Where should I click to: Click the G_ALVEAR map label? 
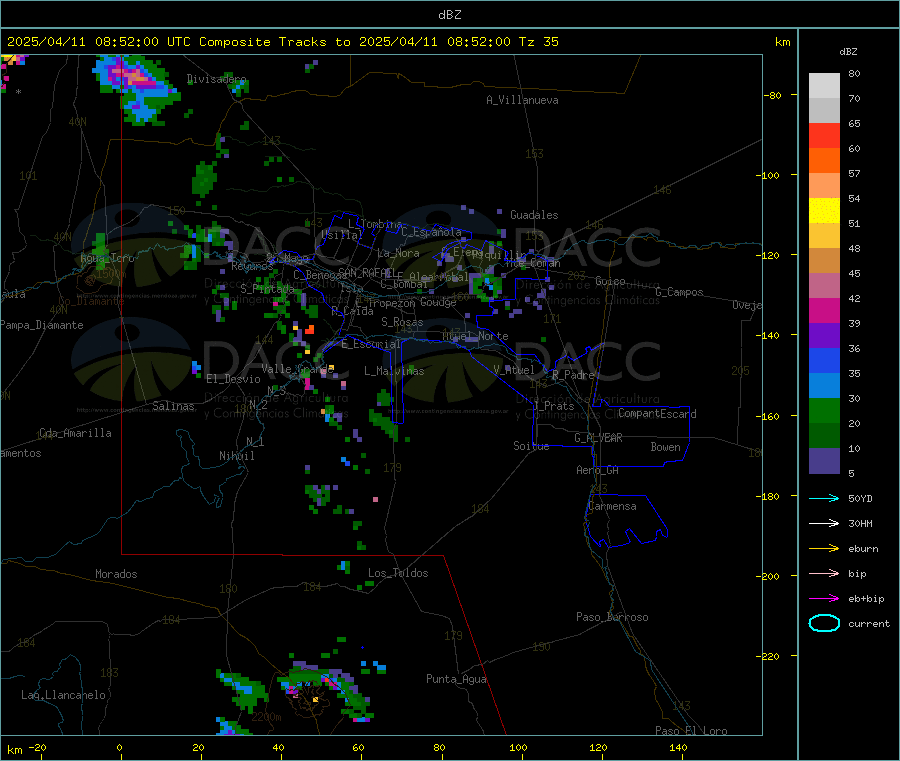598,438
